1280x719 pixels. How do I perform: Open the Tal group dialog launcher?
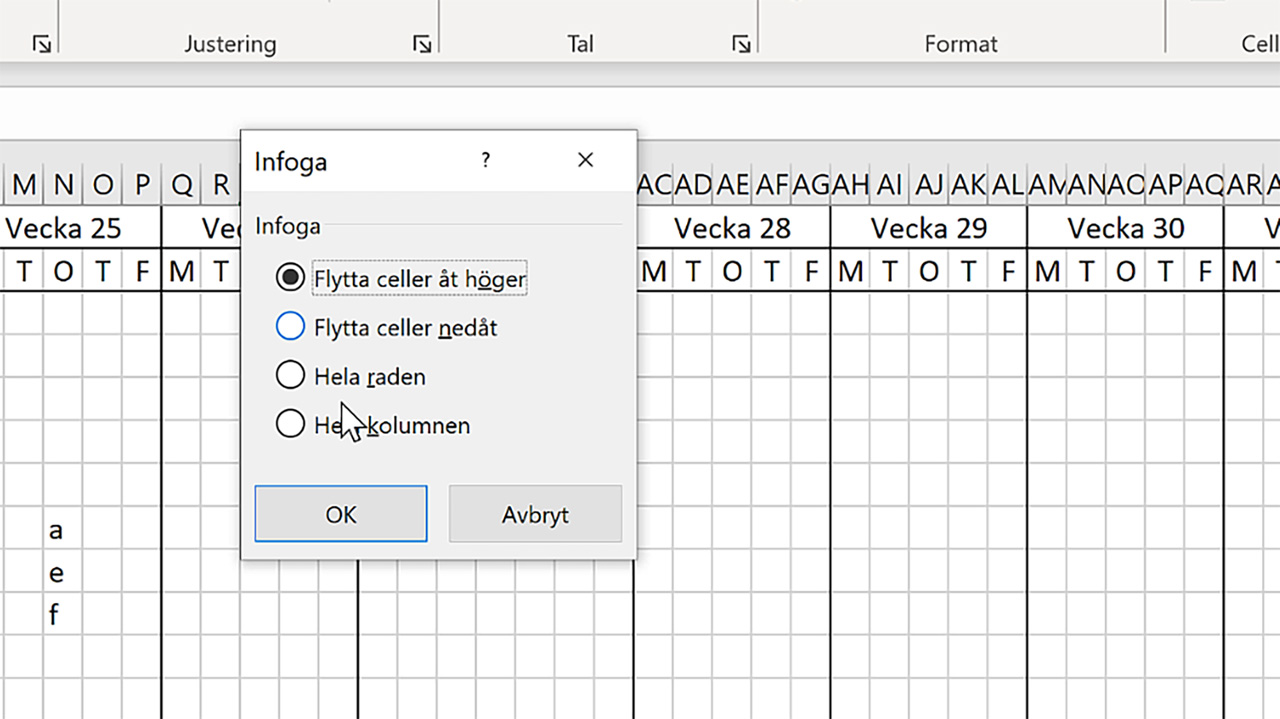coord(740,43)
